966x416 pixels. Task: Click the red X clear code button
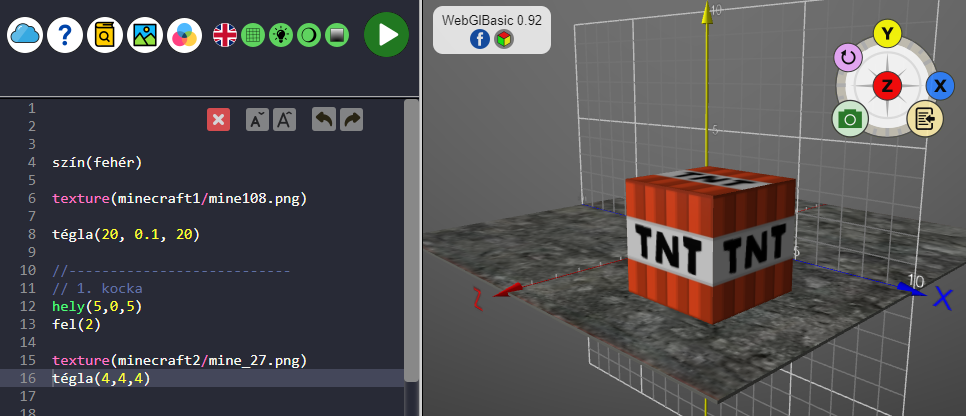pyautogui.click(x=219, y=120)
